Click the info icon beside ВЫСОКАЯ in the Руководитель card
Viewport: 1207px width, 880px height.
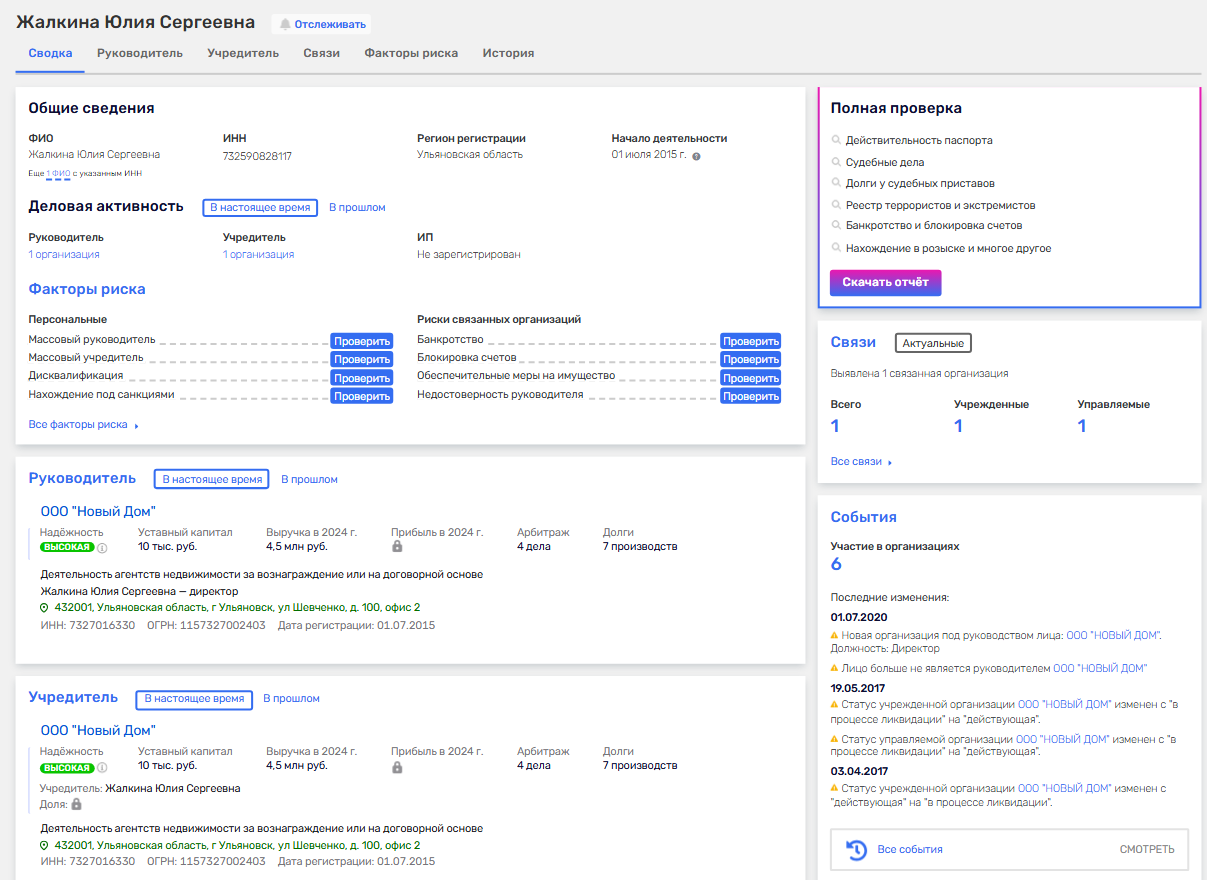pos(102,548)
